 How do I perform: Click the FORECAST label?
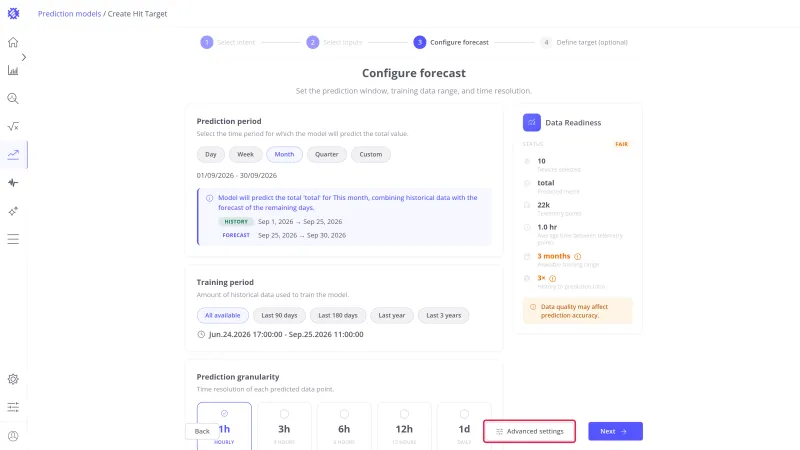pos(236,236)
